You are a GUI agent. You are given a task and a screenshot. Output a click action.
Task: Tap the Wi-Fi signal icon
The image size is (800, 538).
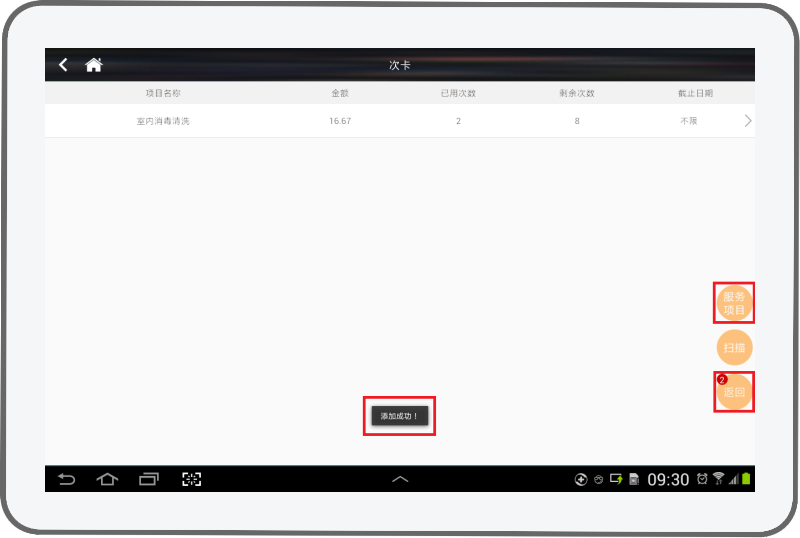coord(718,479)
